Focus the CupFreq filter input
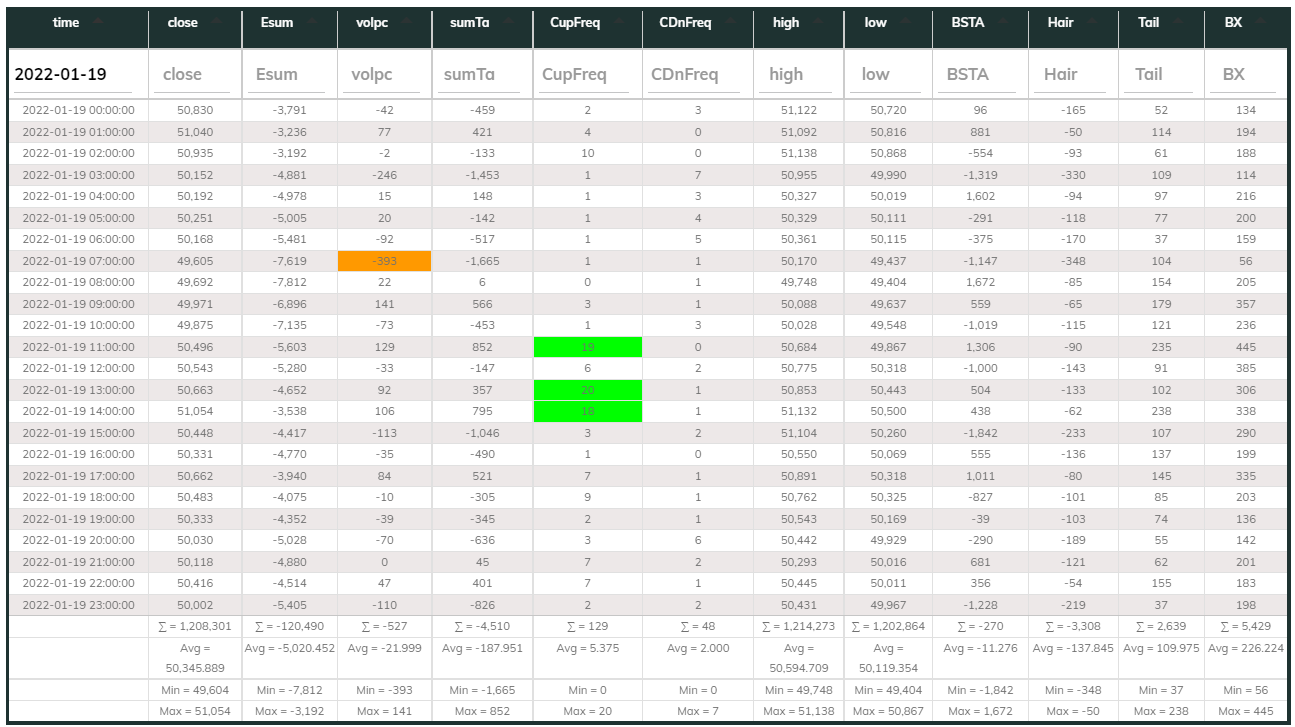The image size is (1295, 727). (x=588, y=75)
